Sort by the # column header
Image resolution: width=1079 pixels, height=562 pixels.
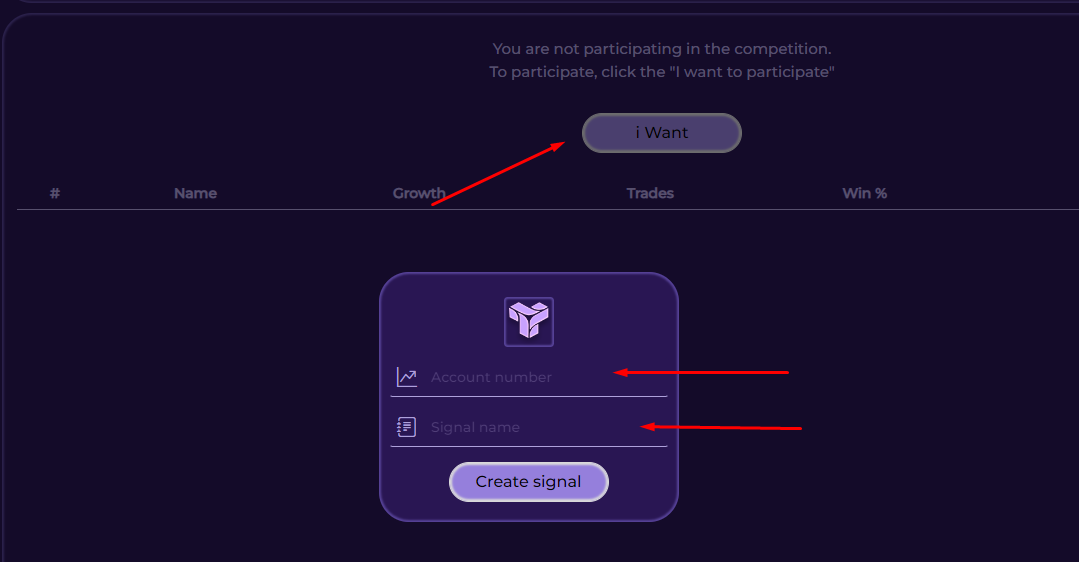[x=55, y=193]
